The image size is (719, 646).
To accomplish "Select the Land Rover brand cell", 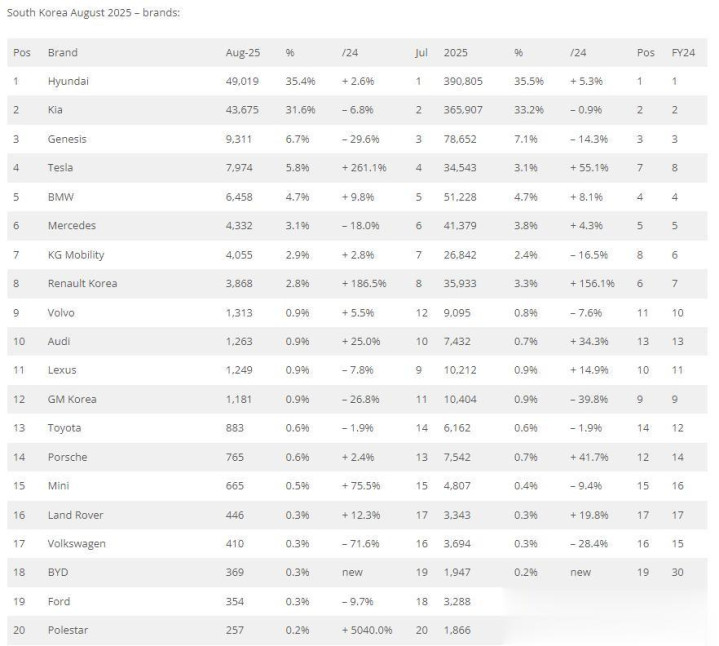I will point(75,515).
